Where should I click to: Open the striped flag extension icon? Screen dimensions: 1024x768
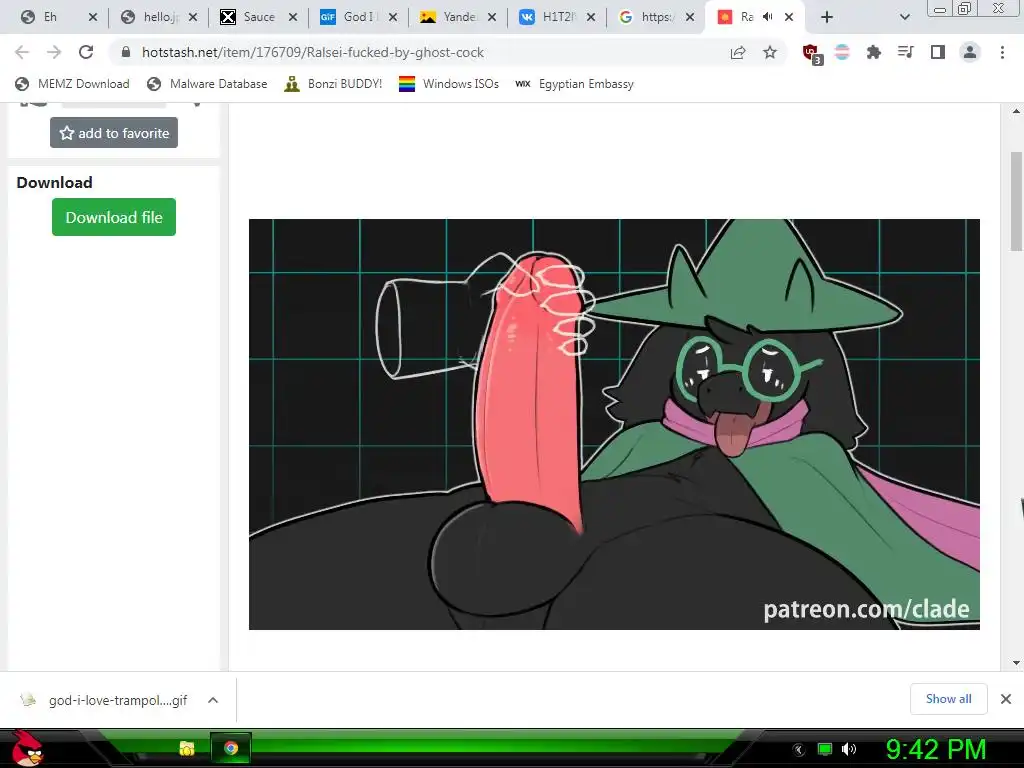pos(842,52)
